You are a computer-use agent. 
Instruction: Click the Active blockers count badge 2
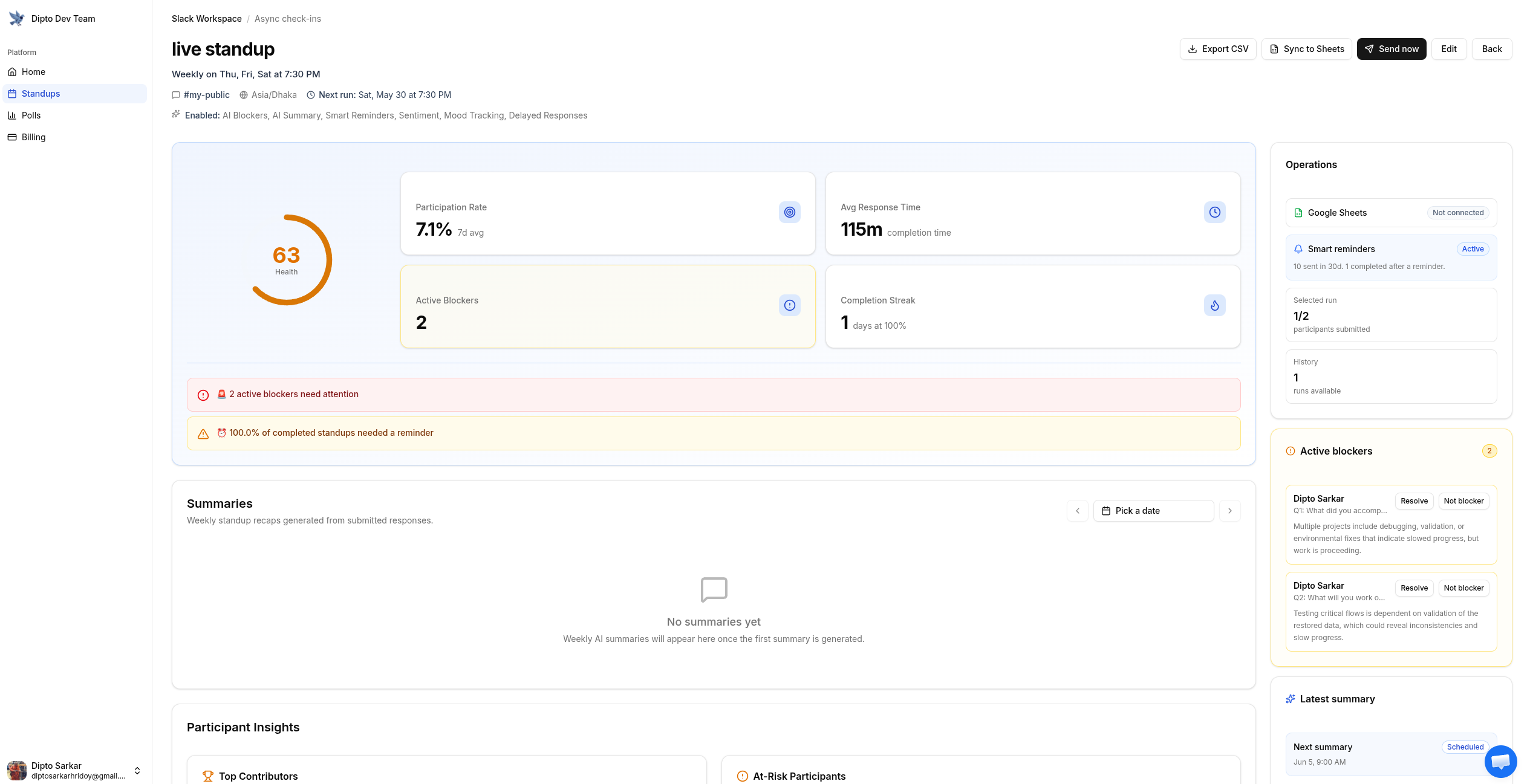pos(1489,451)
